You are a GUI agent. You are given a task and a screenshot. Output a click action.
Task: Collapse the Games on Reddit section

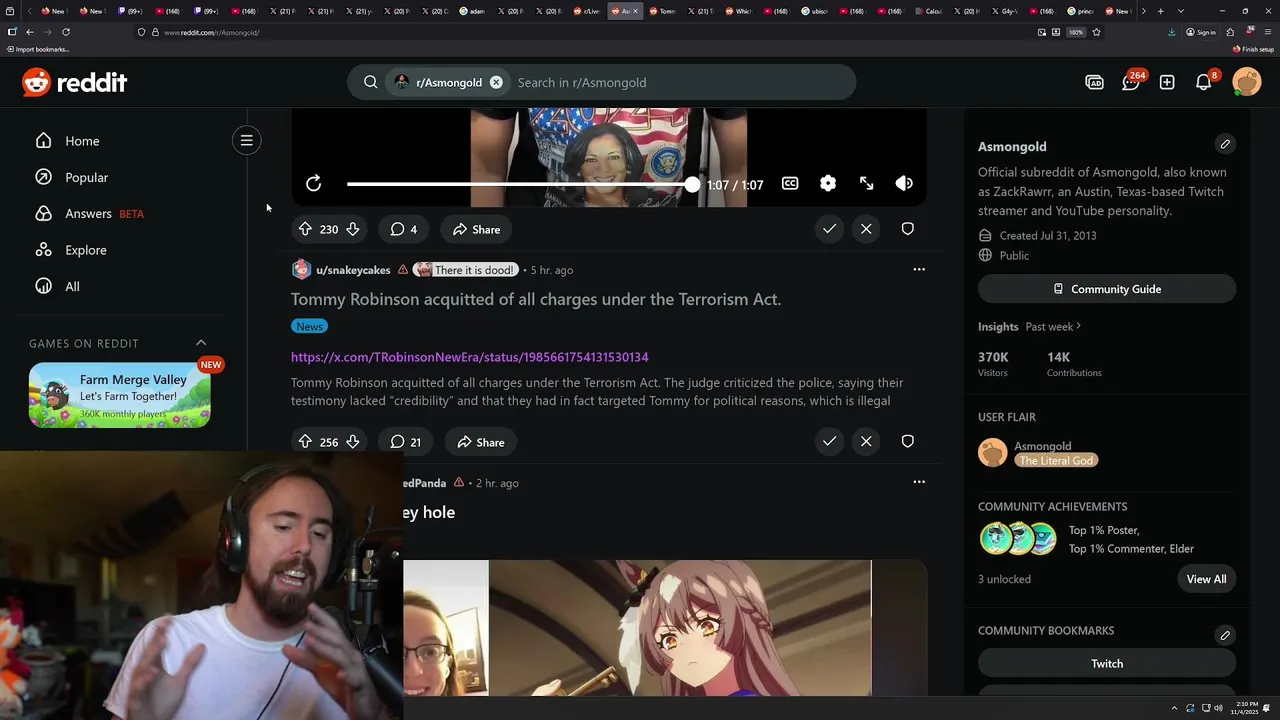(x=201, y=343)
